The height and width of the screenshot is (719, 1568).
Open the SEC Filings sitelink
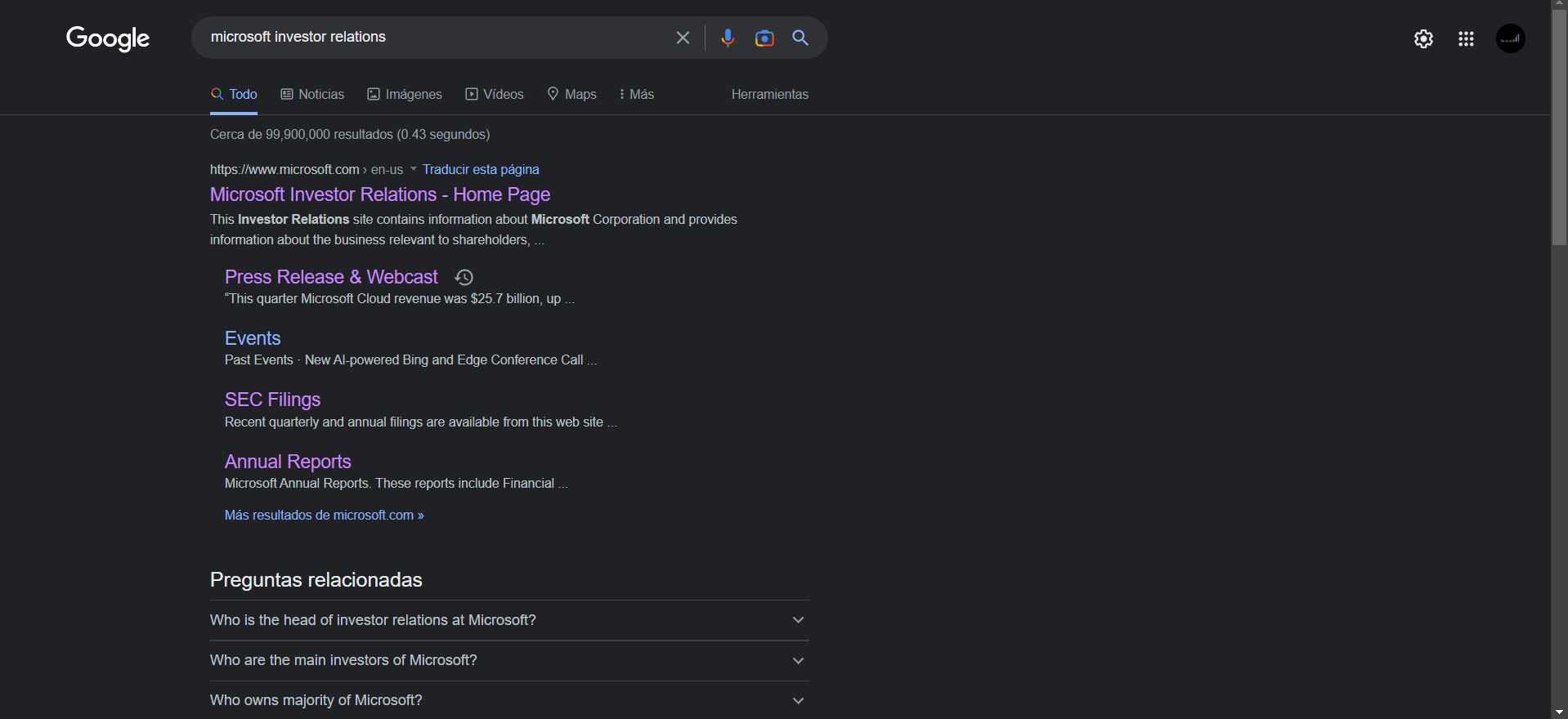tap(272, 400)
